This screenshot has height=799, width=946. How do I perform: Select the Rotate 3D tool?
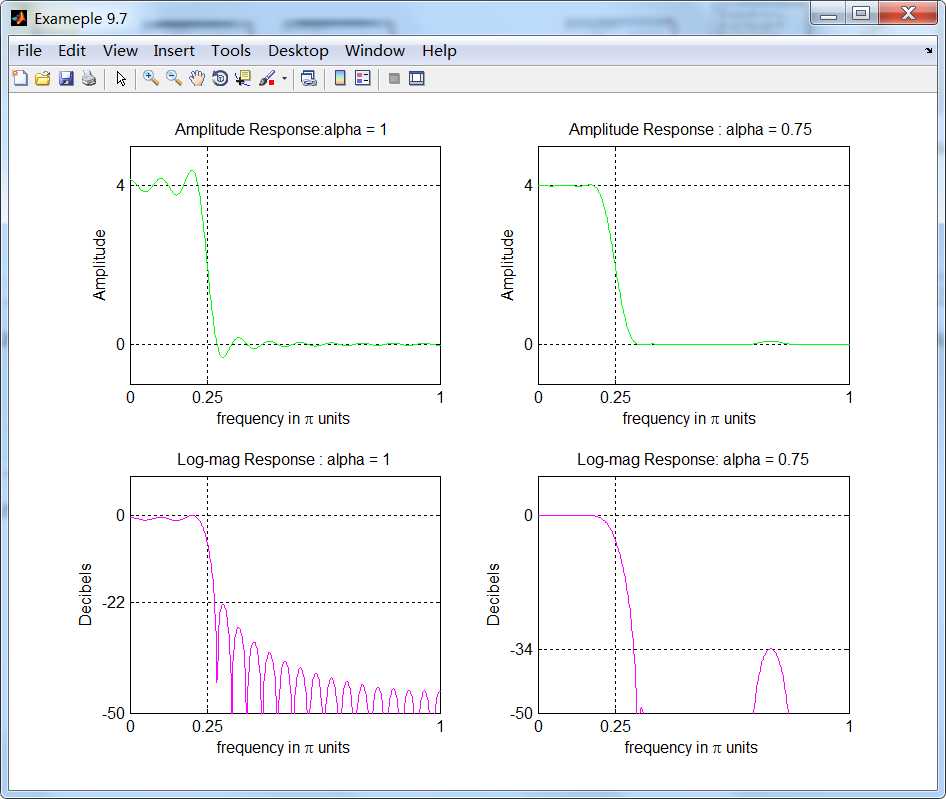click(220, 78)
